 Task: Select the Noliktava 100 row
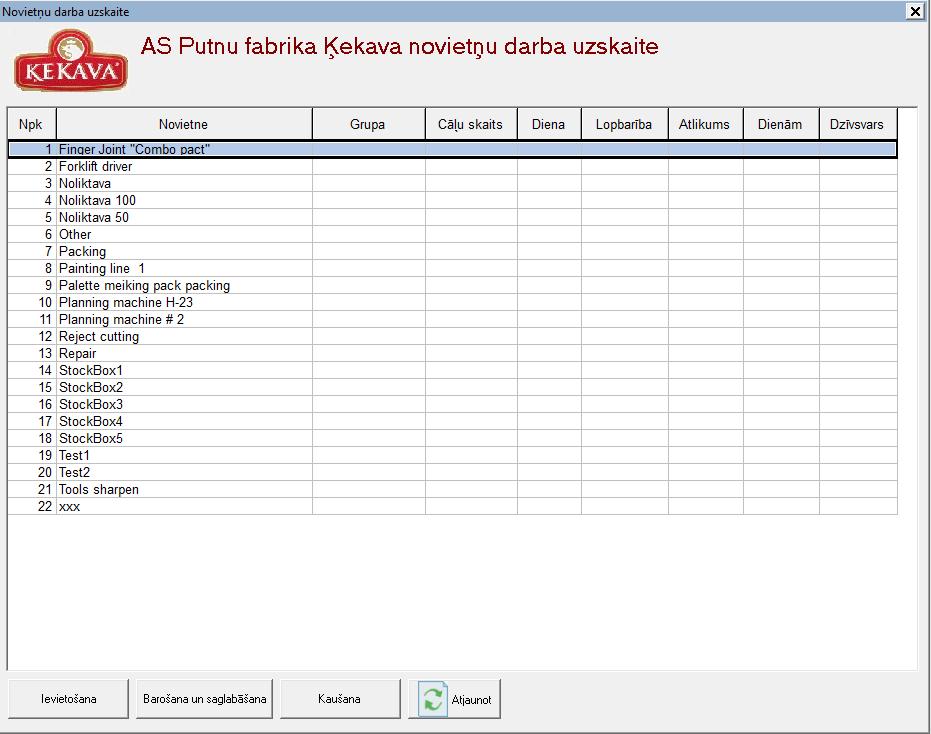click(x=452, y=201)
